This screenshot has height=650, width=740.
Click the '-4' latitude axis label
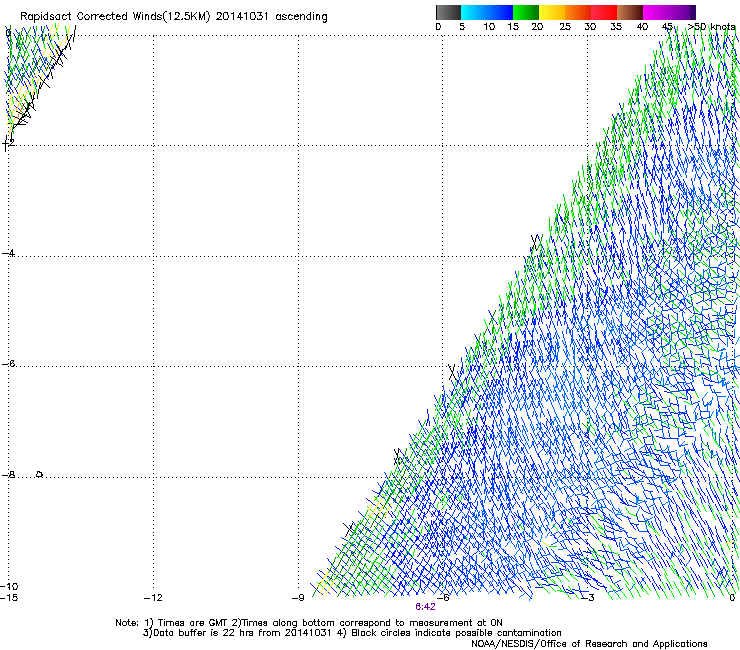click(x=8, y=253)
